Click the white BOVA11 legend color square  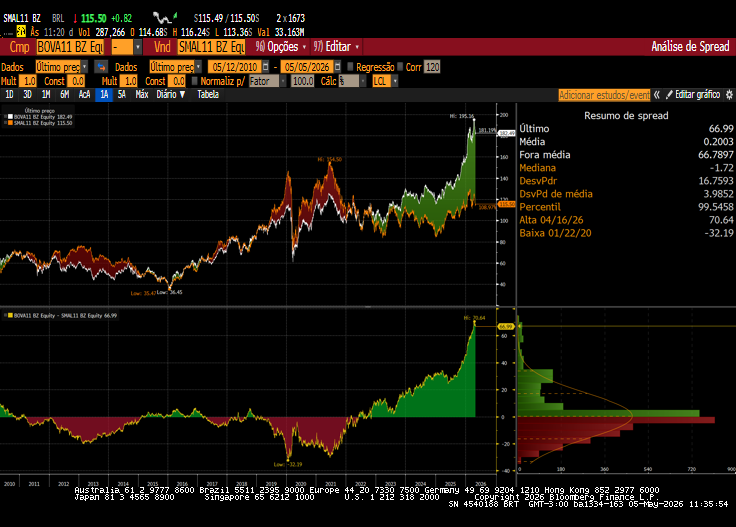(10, 117)
